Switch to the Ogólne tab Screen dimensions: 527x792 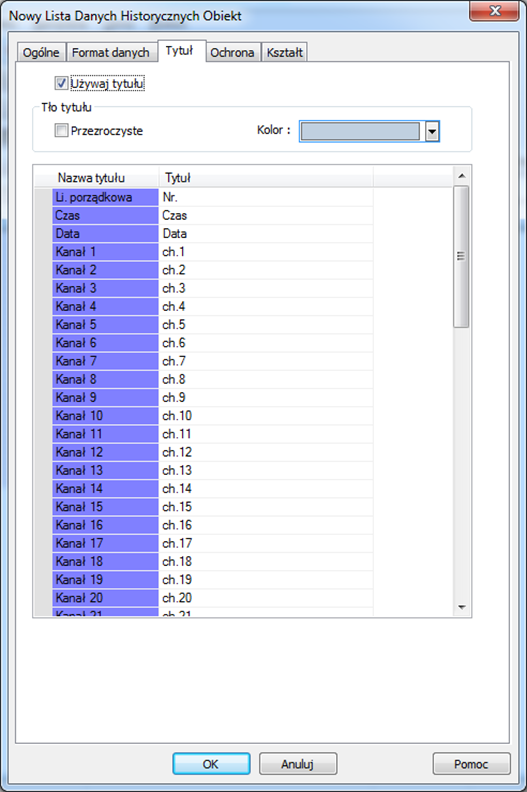(41, 53)
